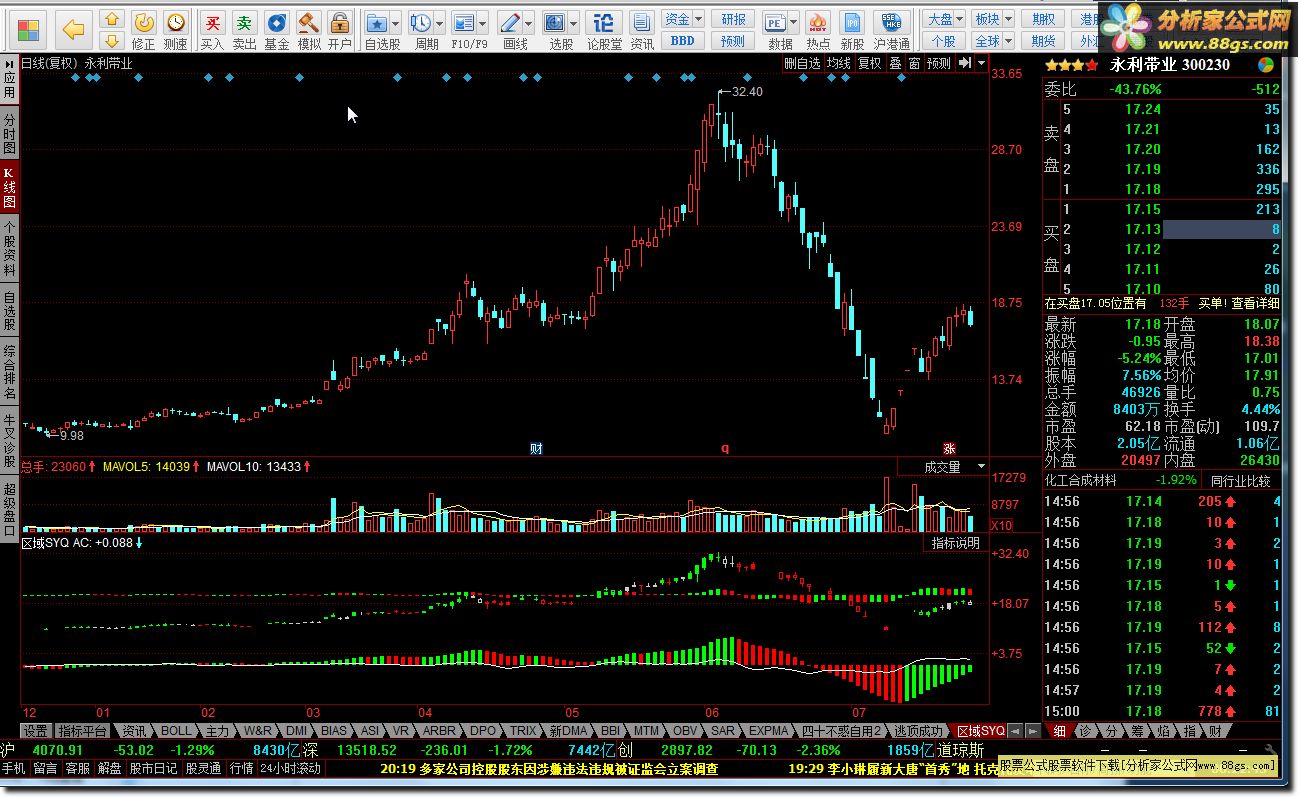This screenshot has height=798, width=1300.
Task: Select the 分时图 side tab
Action: [9, 132]
